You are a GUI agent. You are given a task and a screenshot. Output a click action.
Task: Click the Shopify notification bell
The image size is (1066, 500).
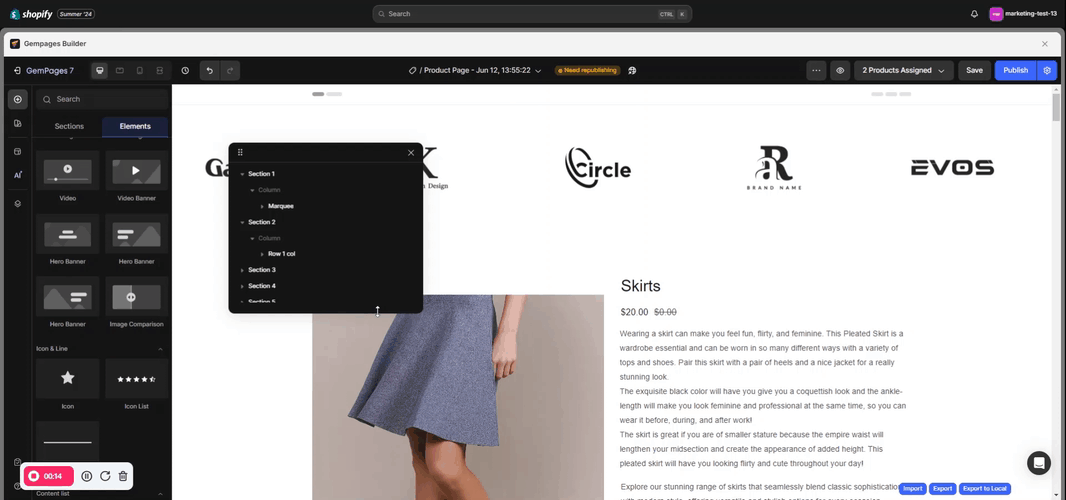[974, 14]
